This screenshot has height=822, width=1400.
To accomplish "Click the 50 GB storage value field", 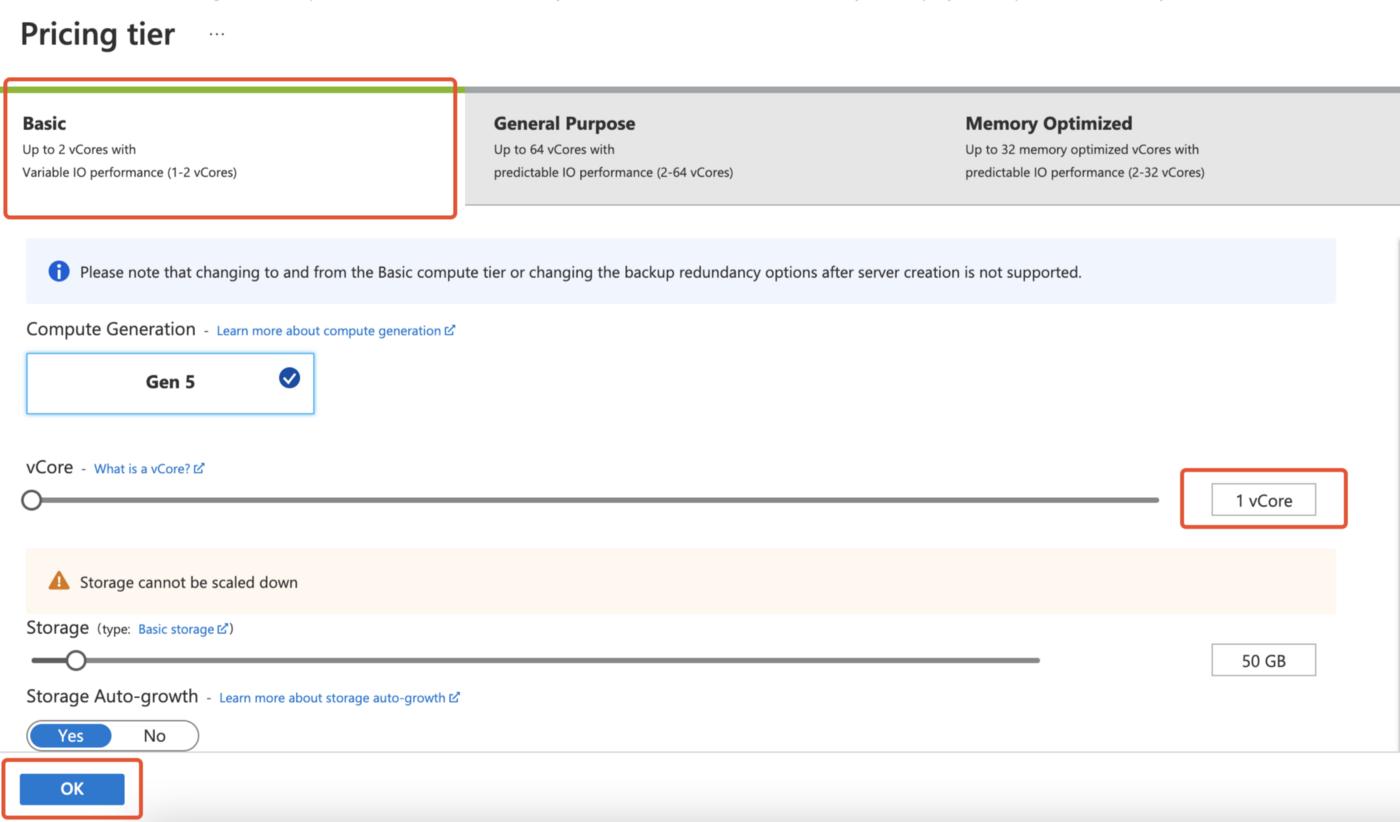I will point(1263,660).
